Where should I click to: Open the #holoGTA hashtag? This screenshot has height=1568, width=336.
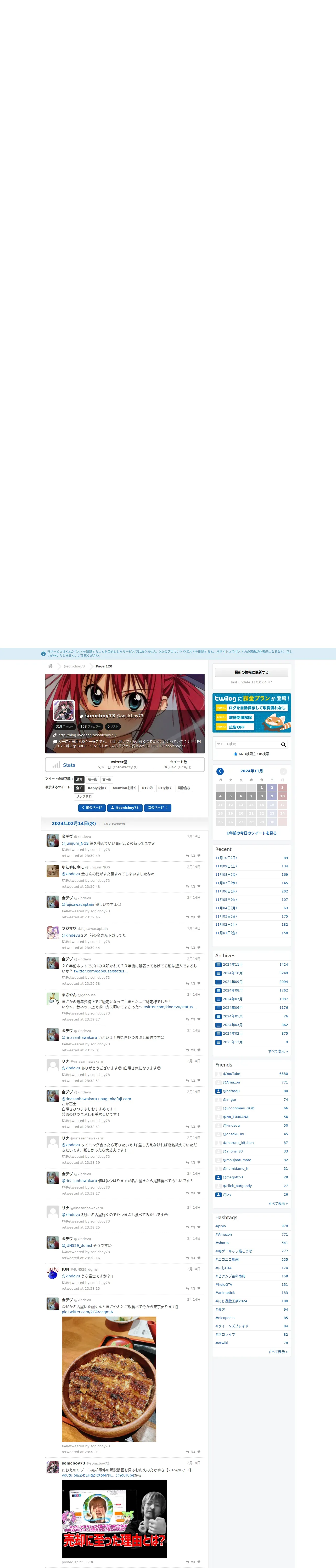coord(224,1284)
